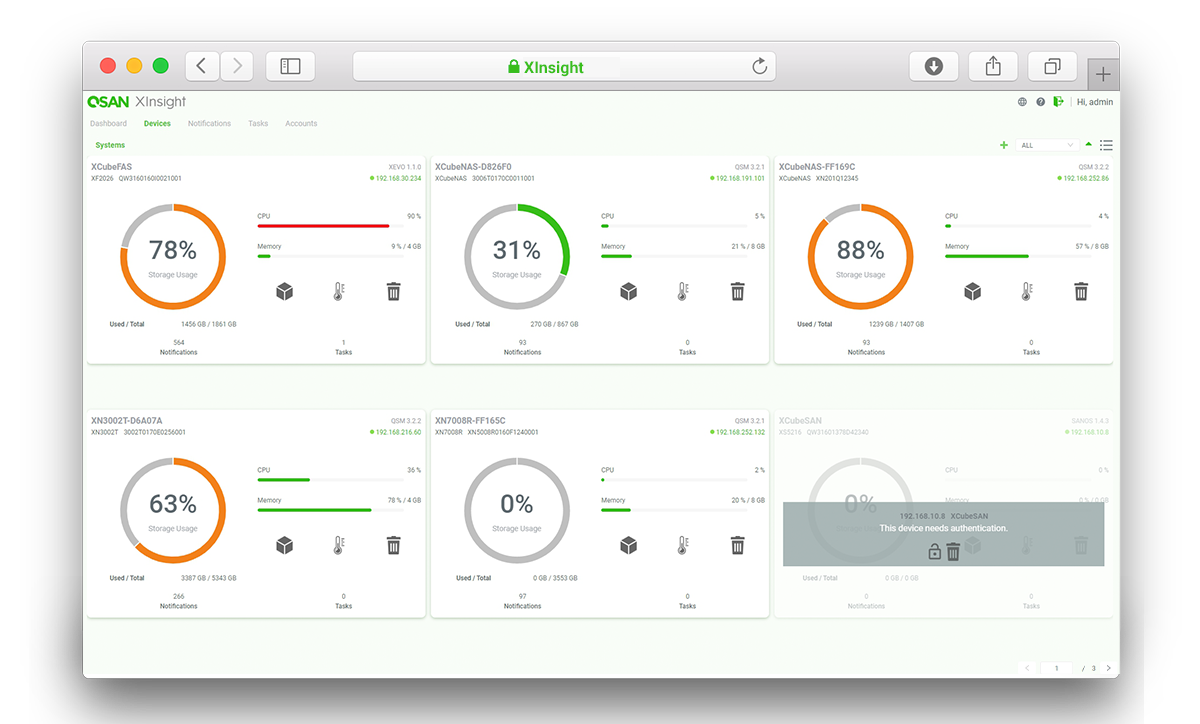Click the page number input field

(x=1056, y=668)
